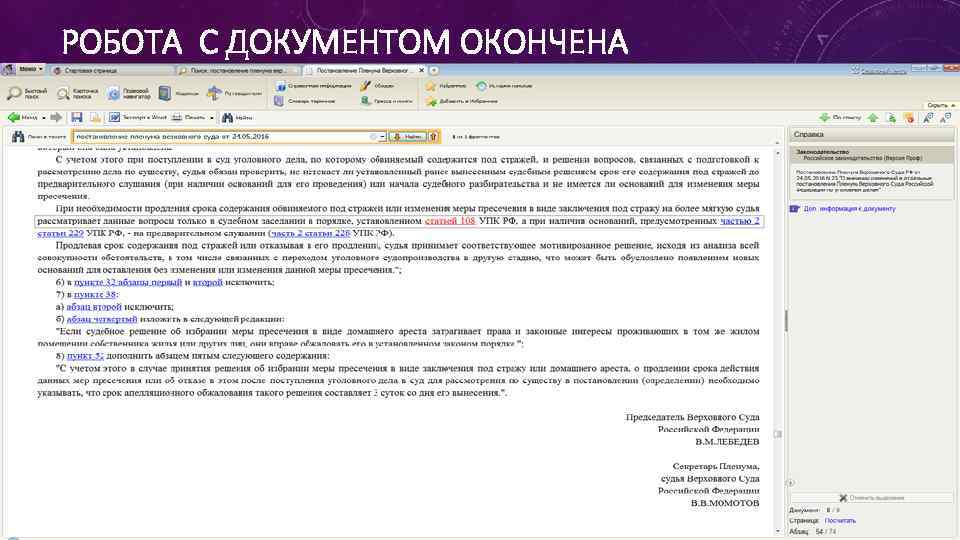Open статьей 108 red hyperlink
This screenshot has width=960, height=540.
[450, 220]
